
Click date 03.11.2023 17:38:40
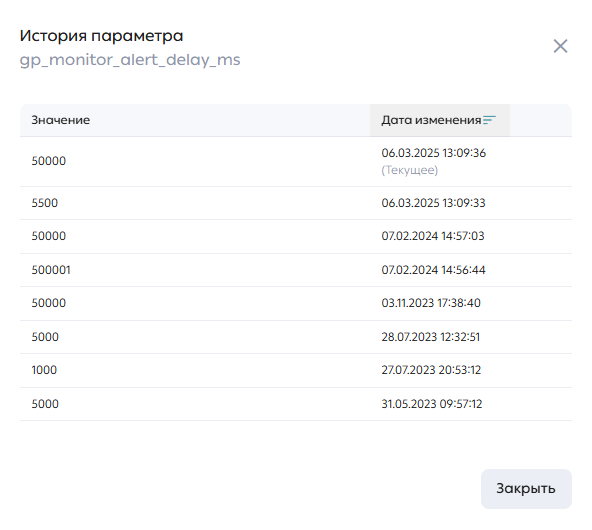(x=431, y=303)
